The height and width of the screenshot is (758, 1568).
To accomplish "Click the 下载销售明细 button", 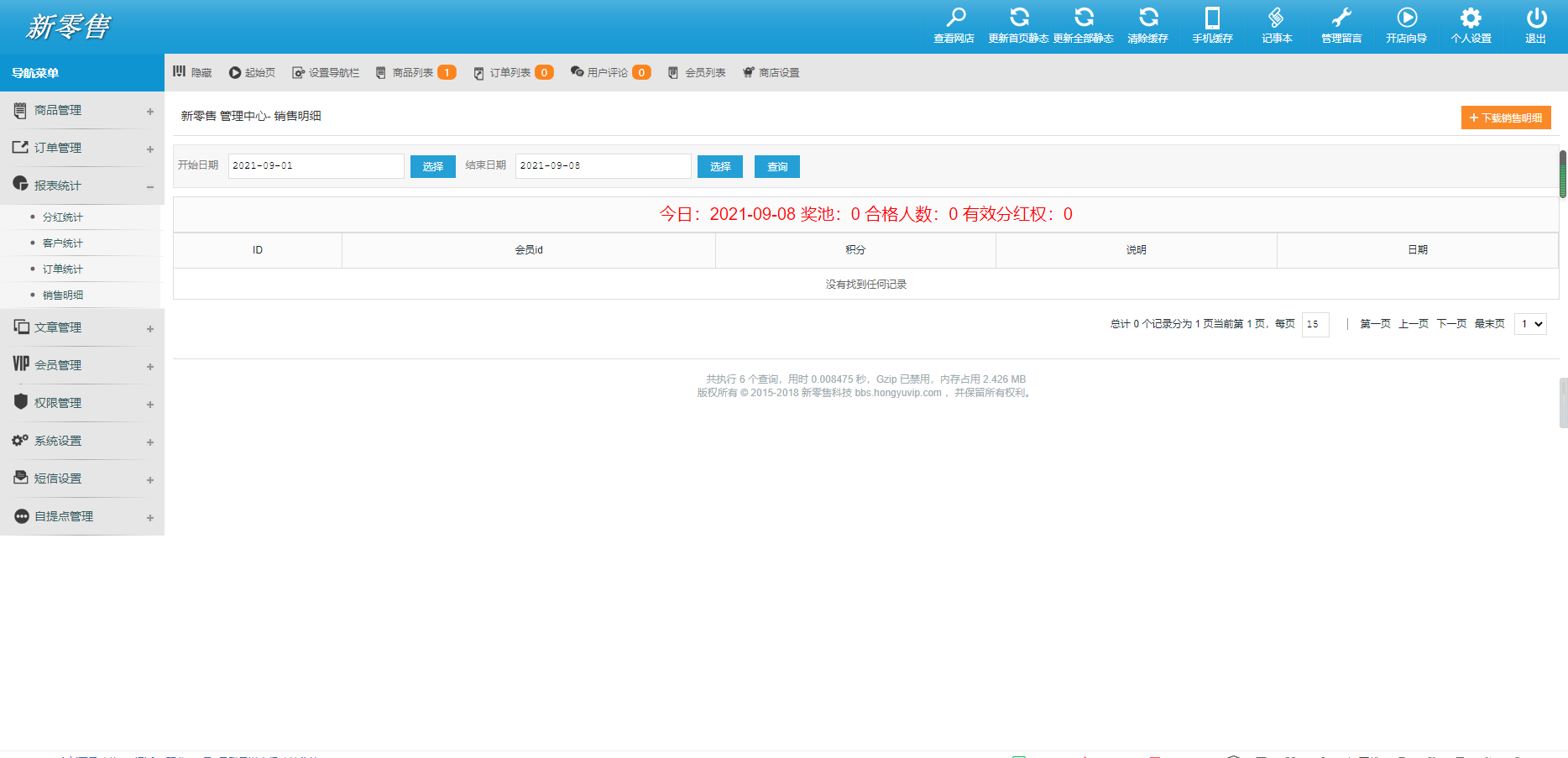I will [1505, 118].
